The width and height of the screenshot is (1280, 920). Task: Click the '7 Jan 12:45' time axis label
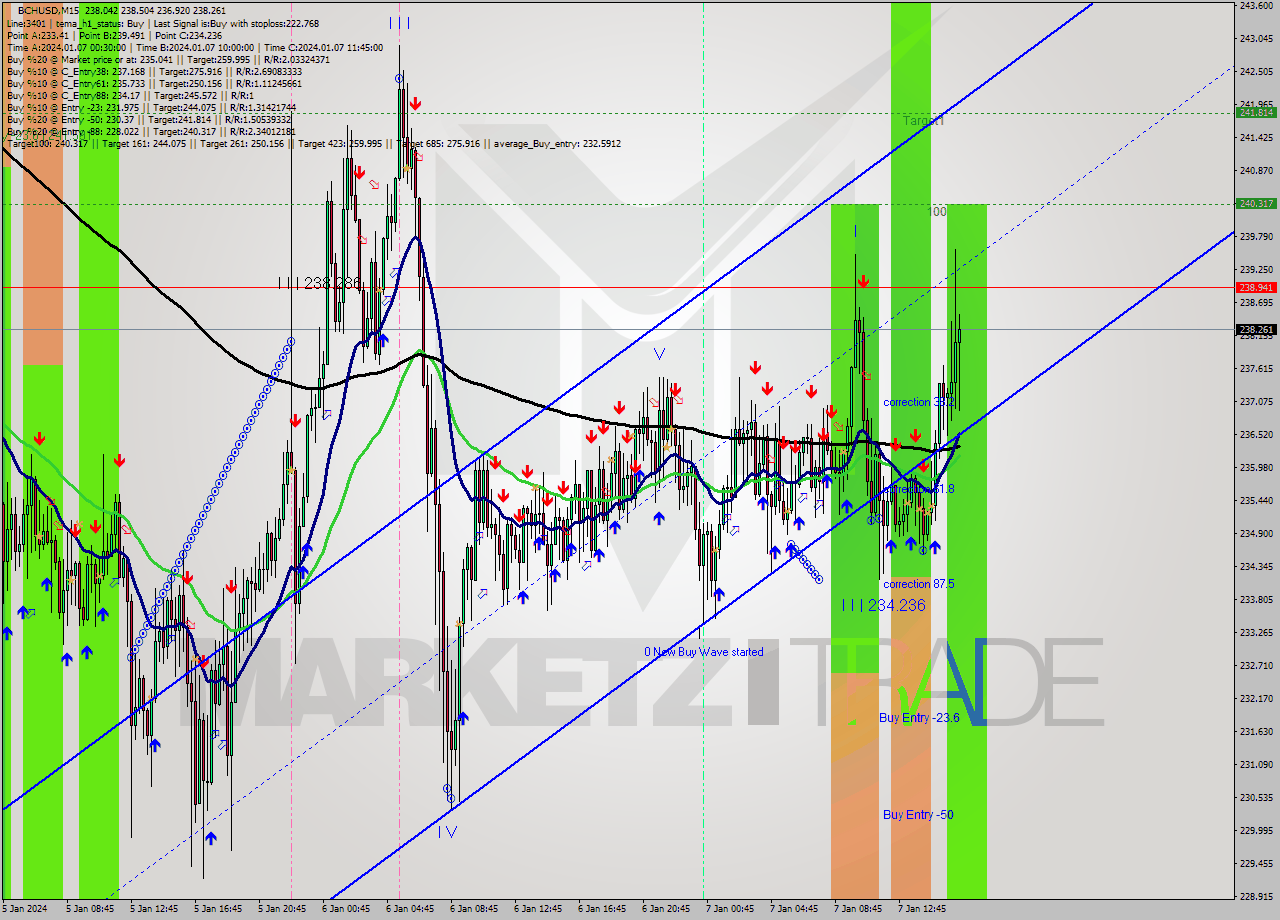[x=921, y=910]
